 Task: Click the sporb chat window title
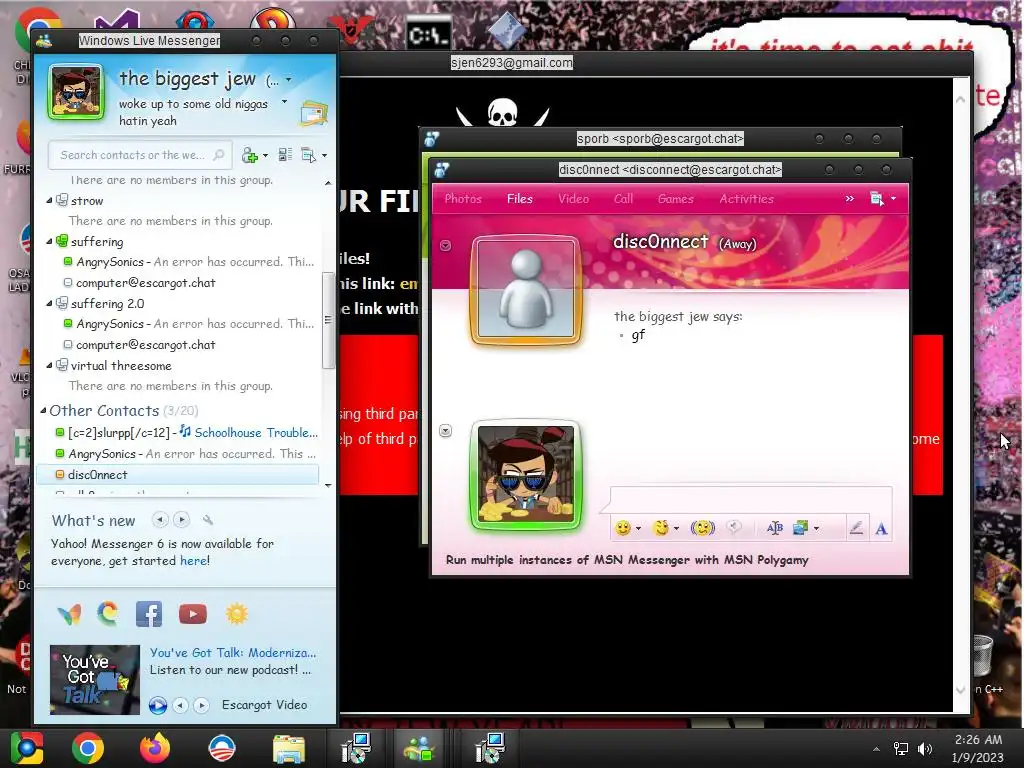(660, 138)
